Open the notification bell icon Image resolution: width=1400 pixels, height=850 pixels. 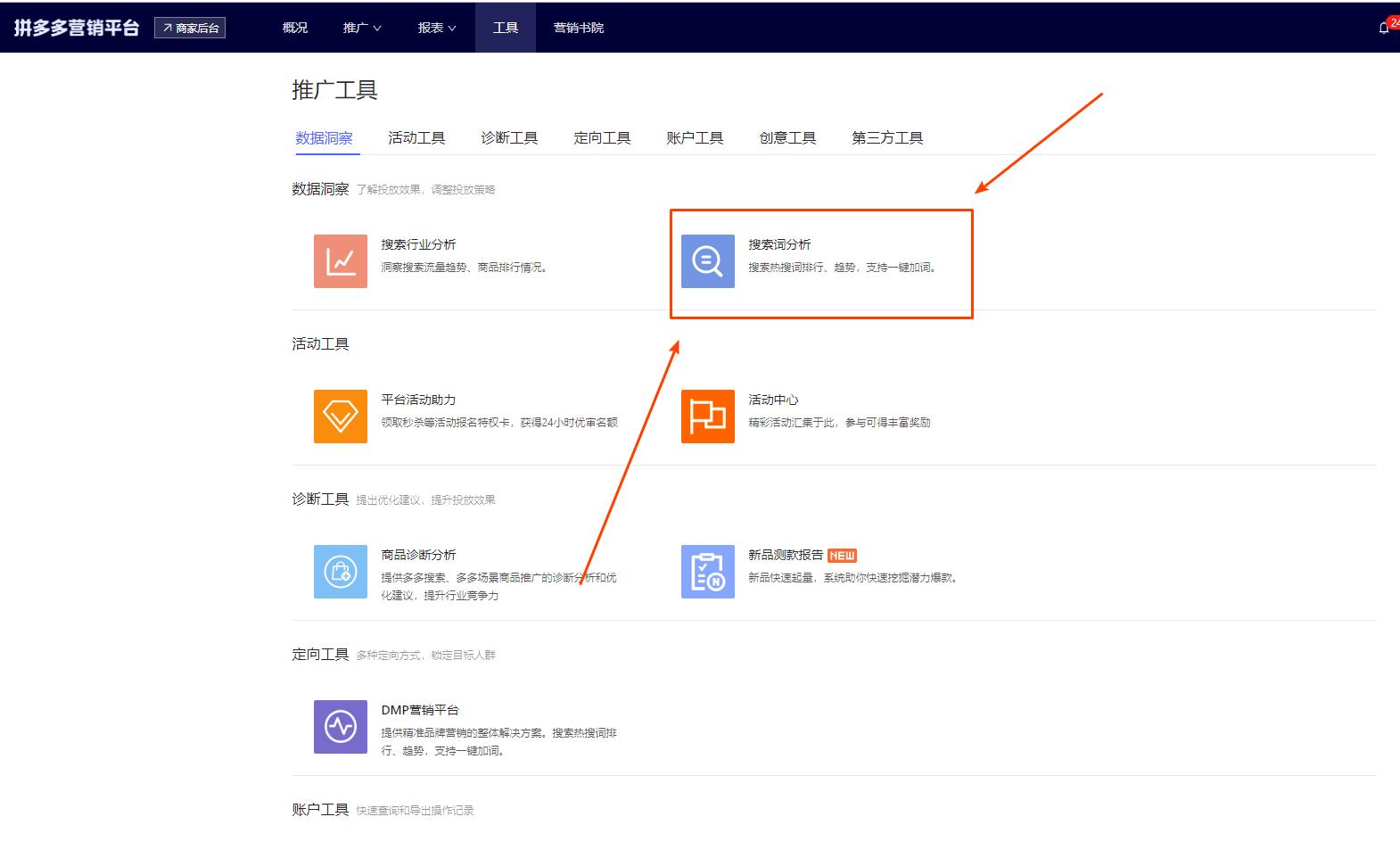click(x=1384, y=28)
